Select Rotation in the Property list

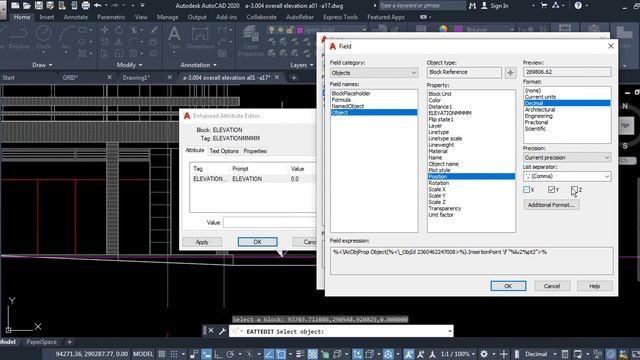tap(439, 183)
